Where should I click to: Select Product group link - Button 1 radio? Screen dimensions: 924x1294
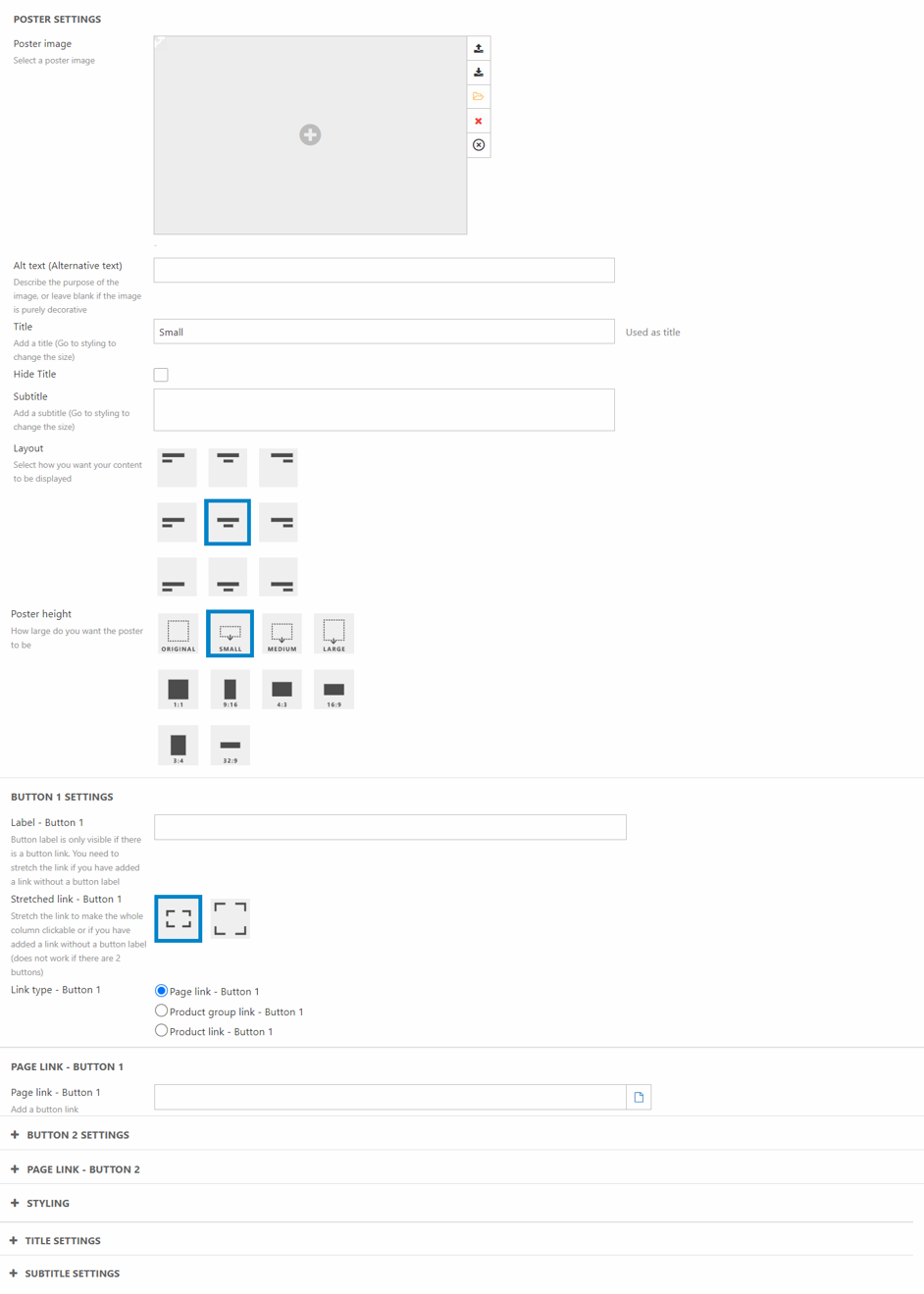[x=161, y=1010]
